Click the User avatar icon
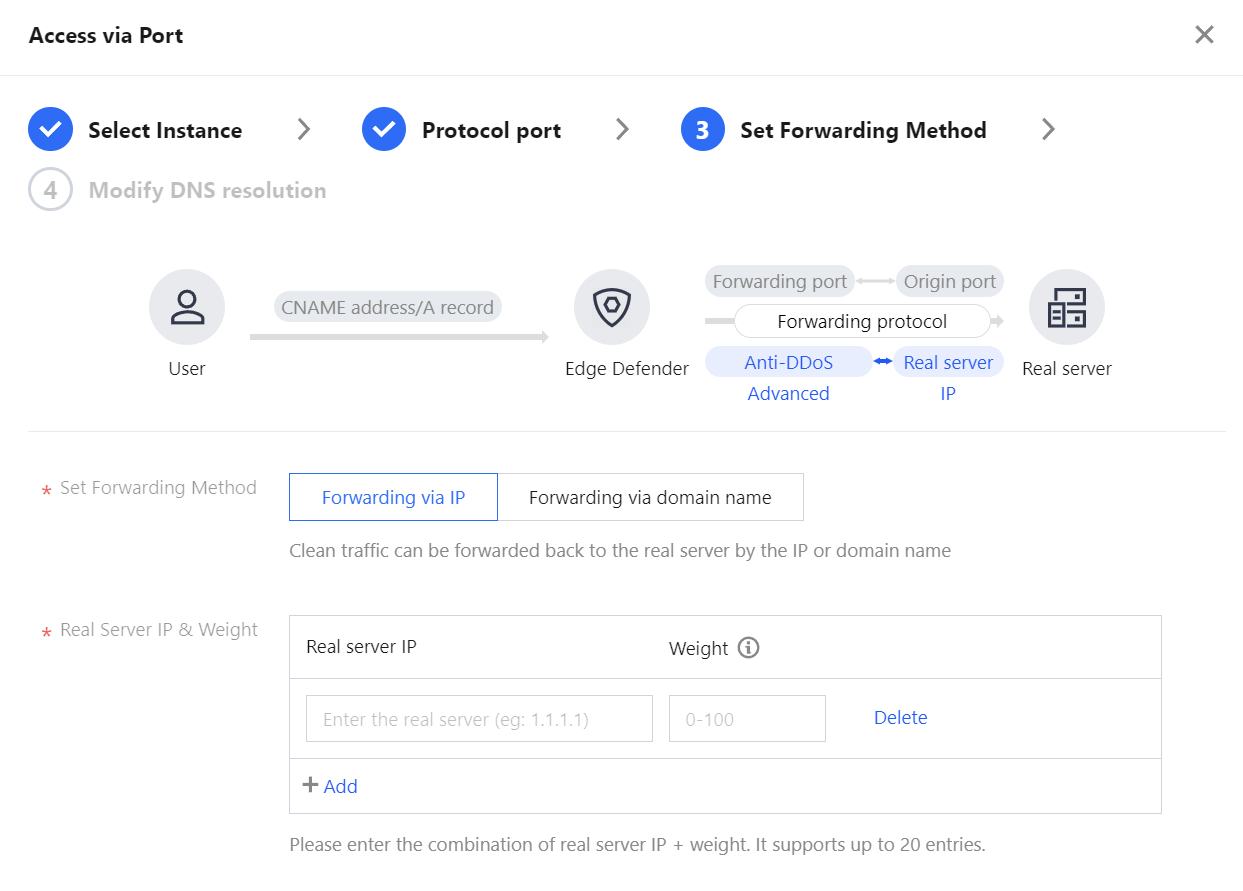This screenshot has width=1243, height=891. tap(187, 307)
